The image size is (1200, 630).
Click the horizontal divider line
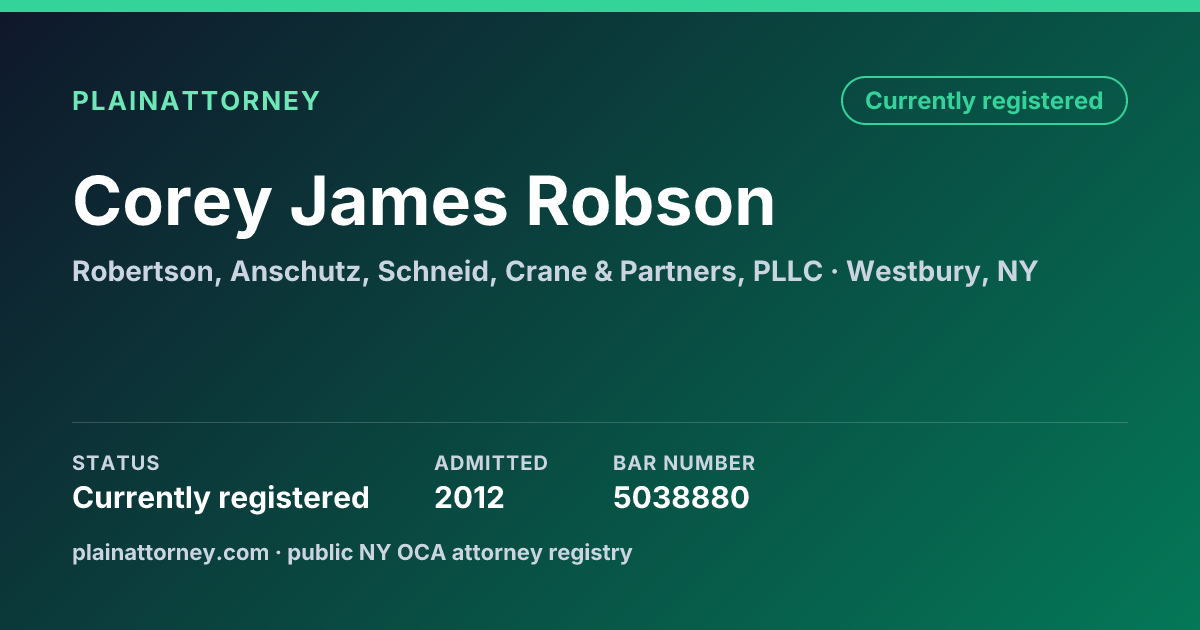pyautogui.click(x=600, y=422)
